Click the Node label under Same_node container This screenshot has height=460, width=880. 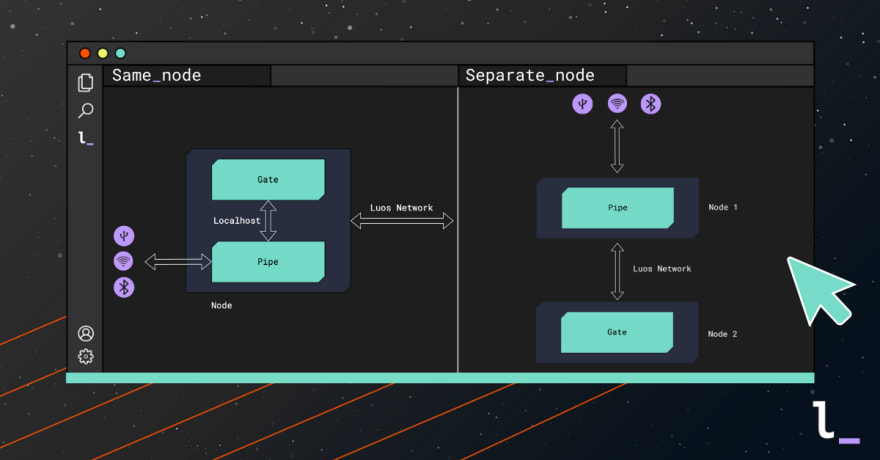pyautogui.click(x=222, y=306)
